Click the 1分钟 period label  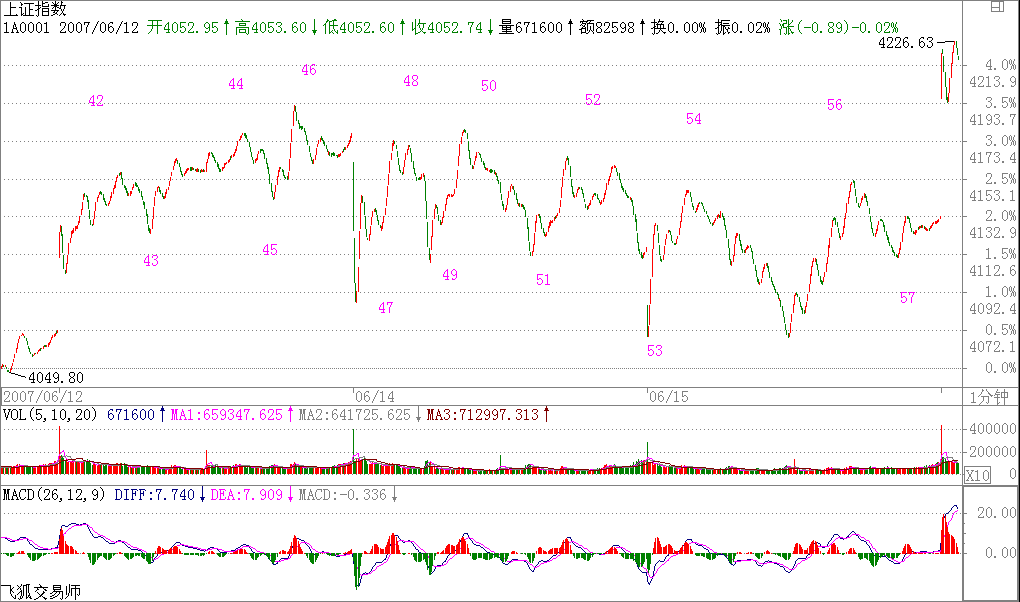992,396
